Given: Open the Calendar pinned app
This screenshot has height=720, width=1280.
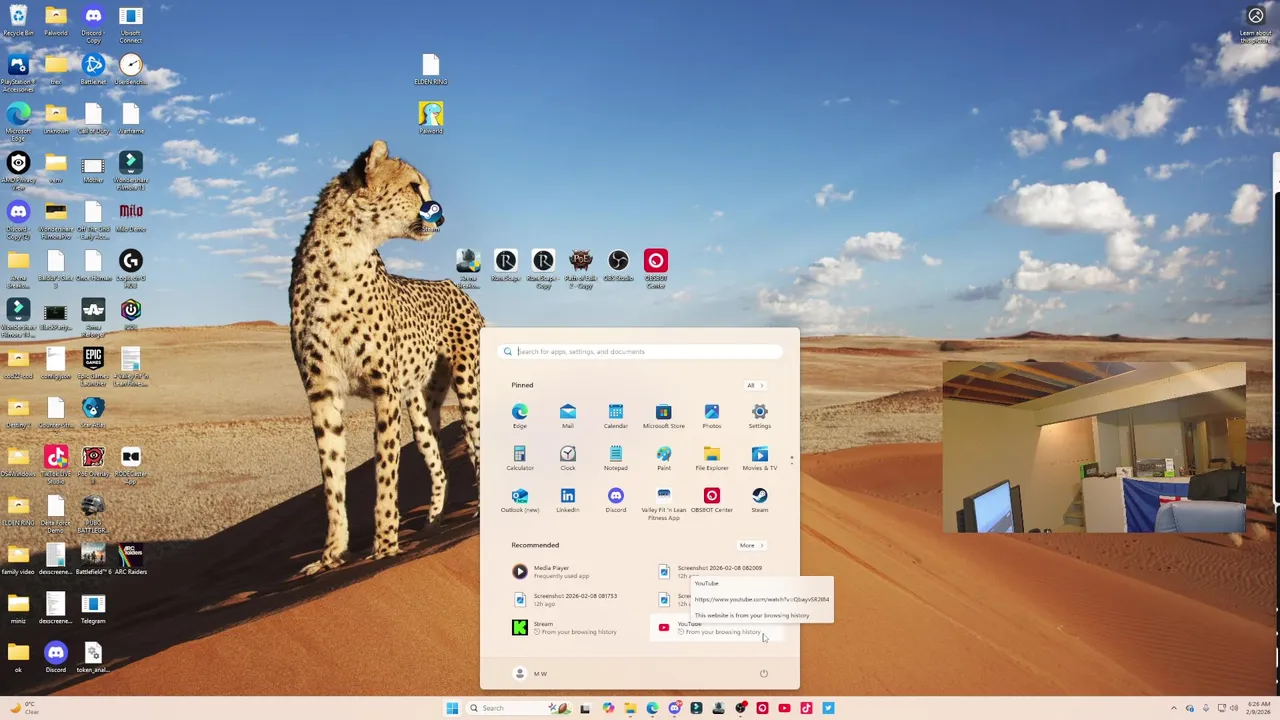Looking at the screenshot, I should 615,416.
